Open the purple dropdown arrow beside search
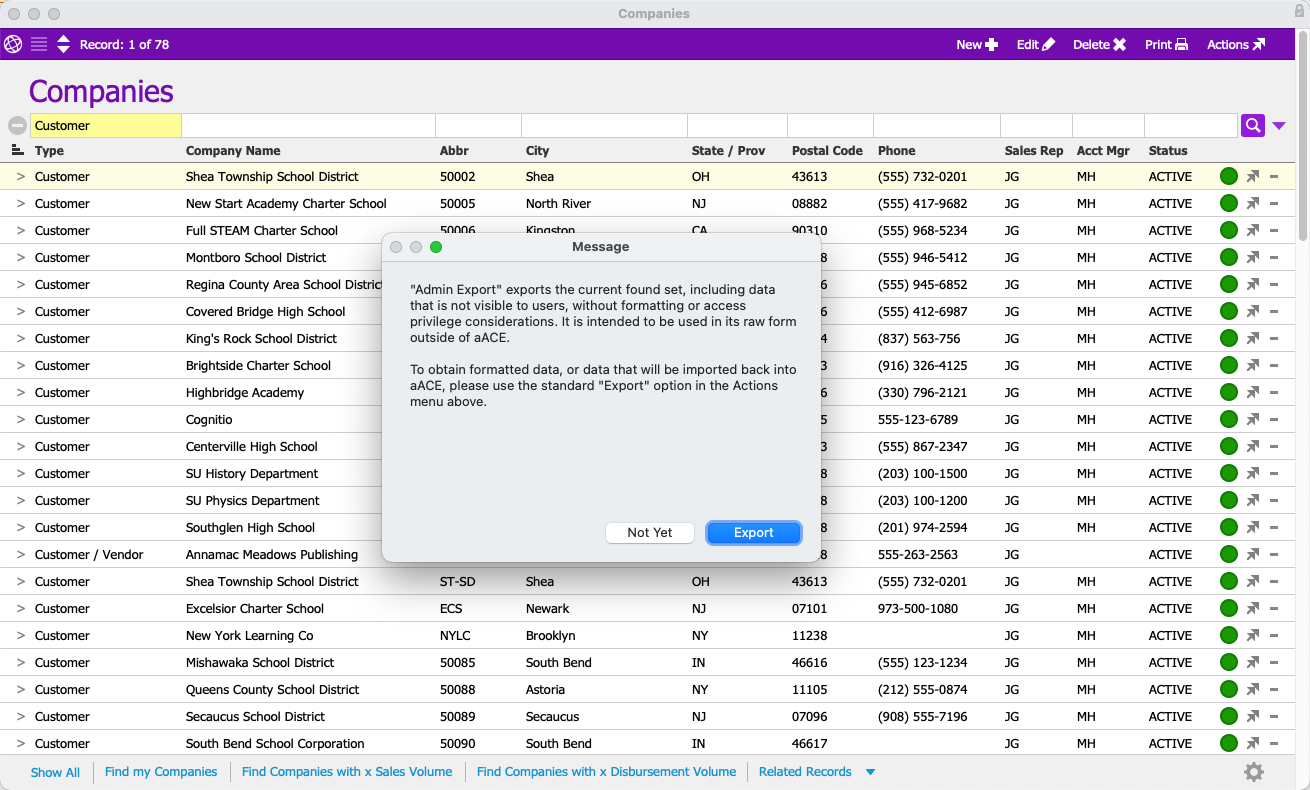 1279,126
